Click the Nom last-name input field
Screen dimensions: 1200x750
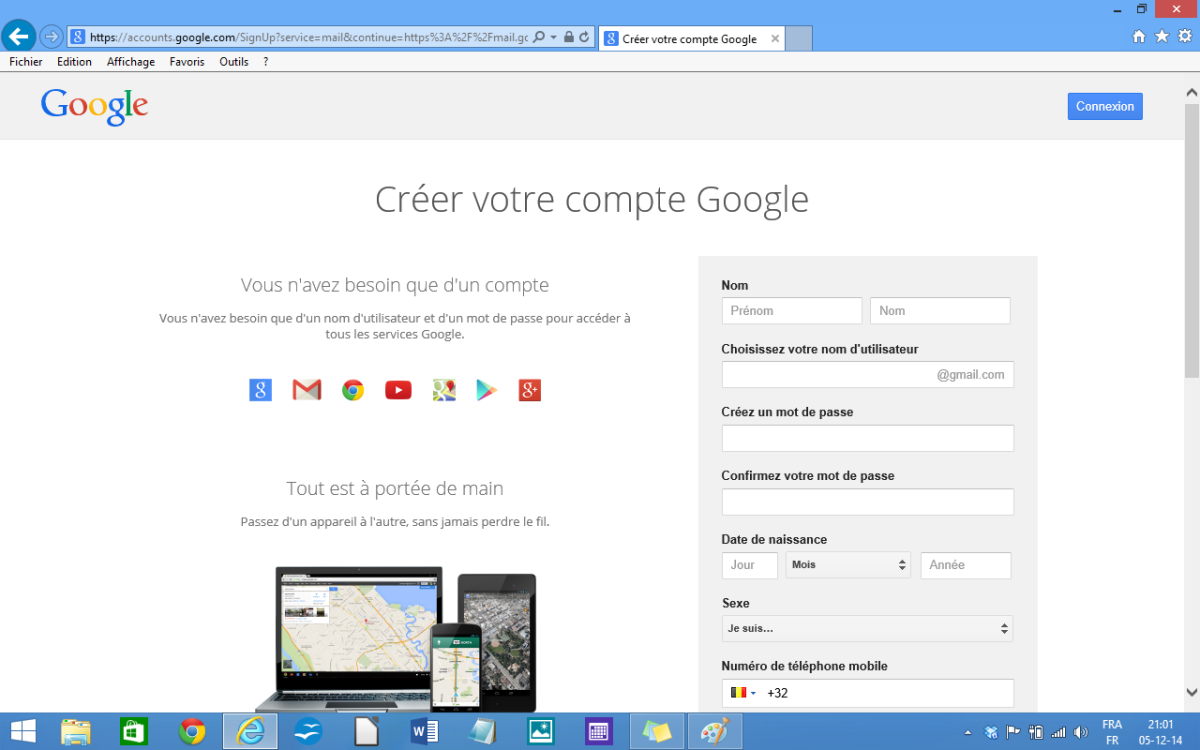[940, 311]
